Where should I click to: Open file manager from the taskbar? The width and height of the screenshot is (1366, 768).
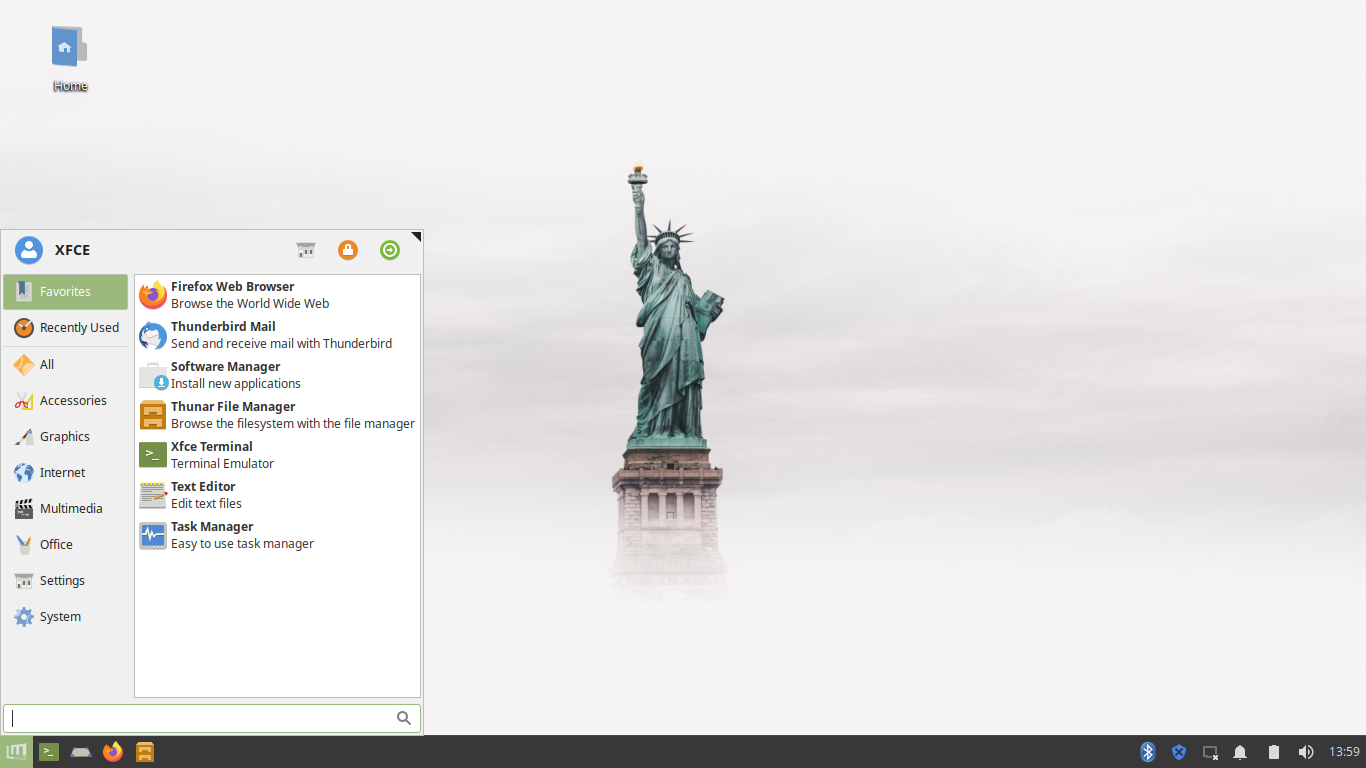[145, 752]
